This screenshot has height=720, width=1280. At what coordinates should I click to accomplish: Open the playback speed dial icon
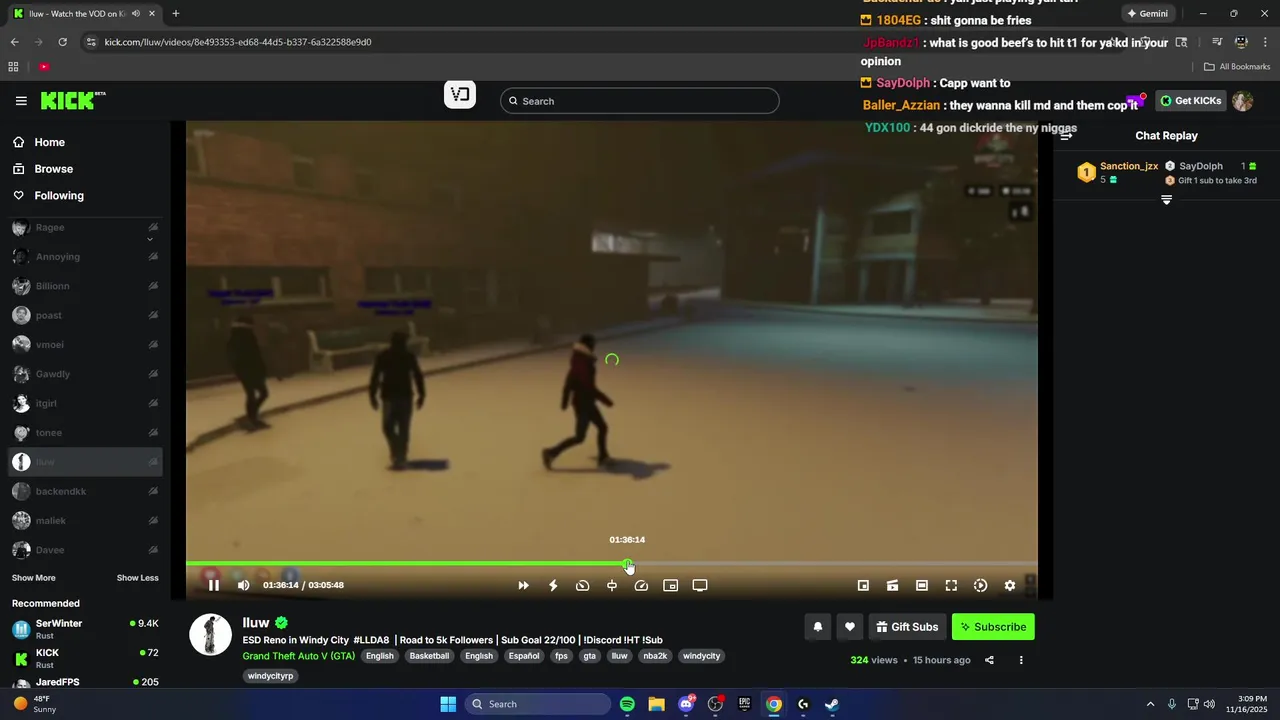641,585
